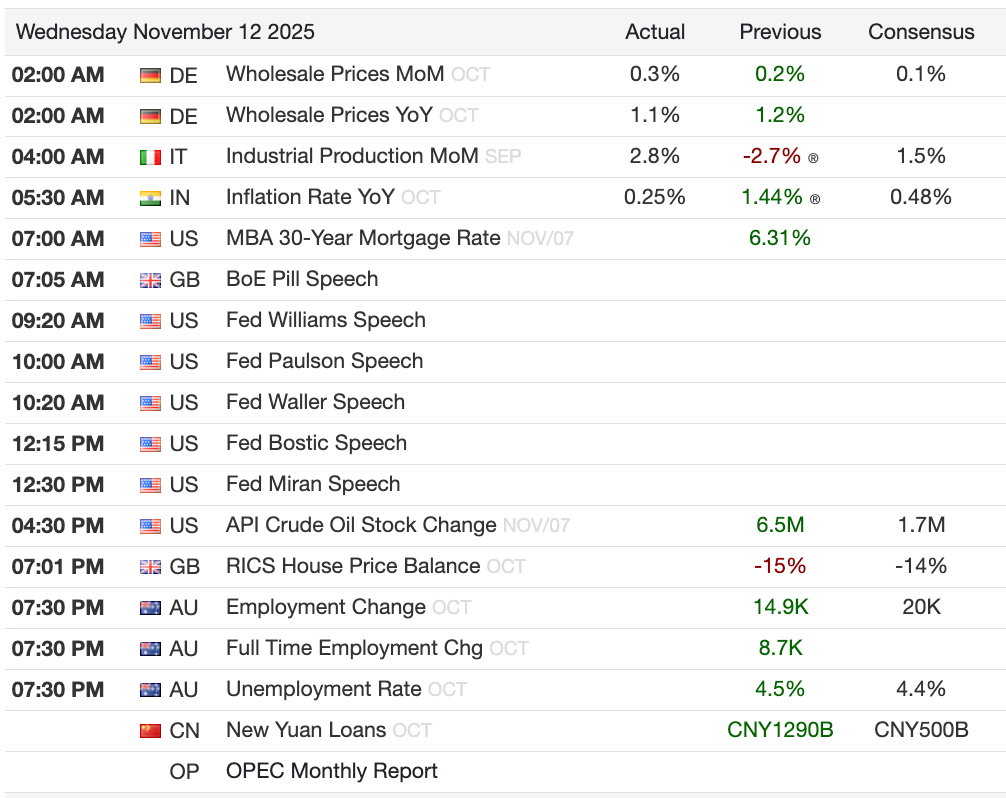Open Australia Employment Change link
Screen dimensions: 1006x798
tap(326, 607)
